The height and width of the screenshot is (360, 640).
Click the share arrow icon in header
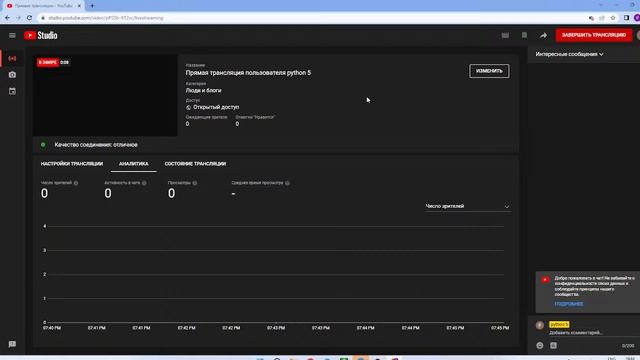tap(543, 36)
